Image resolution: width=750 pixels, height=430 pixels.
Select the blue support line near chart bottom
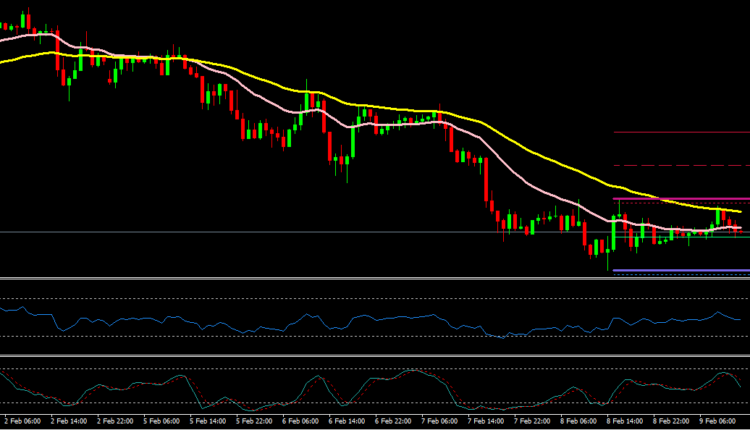point(680,270)
